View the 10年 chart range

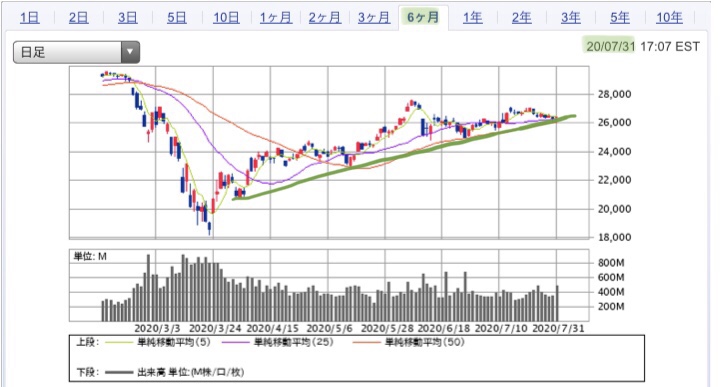[669, 18]
